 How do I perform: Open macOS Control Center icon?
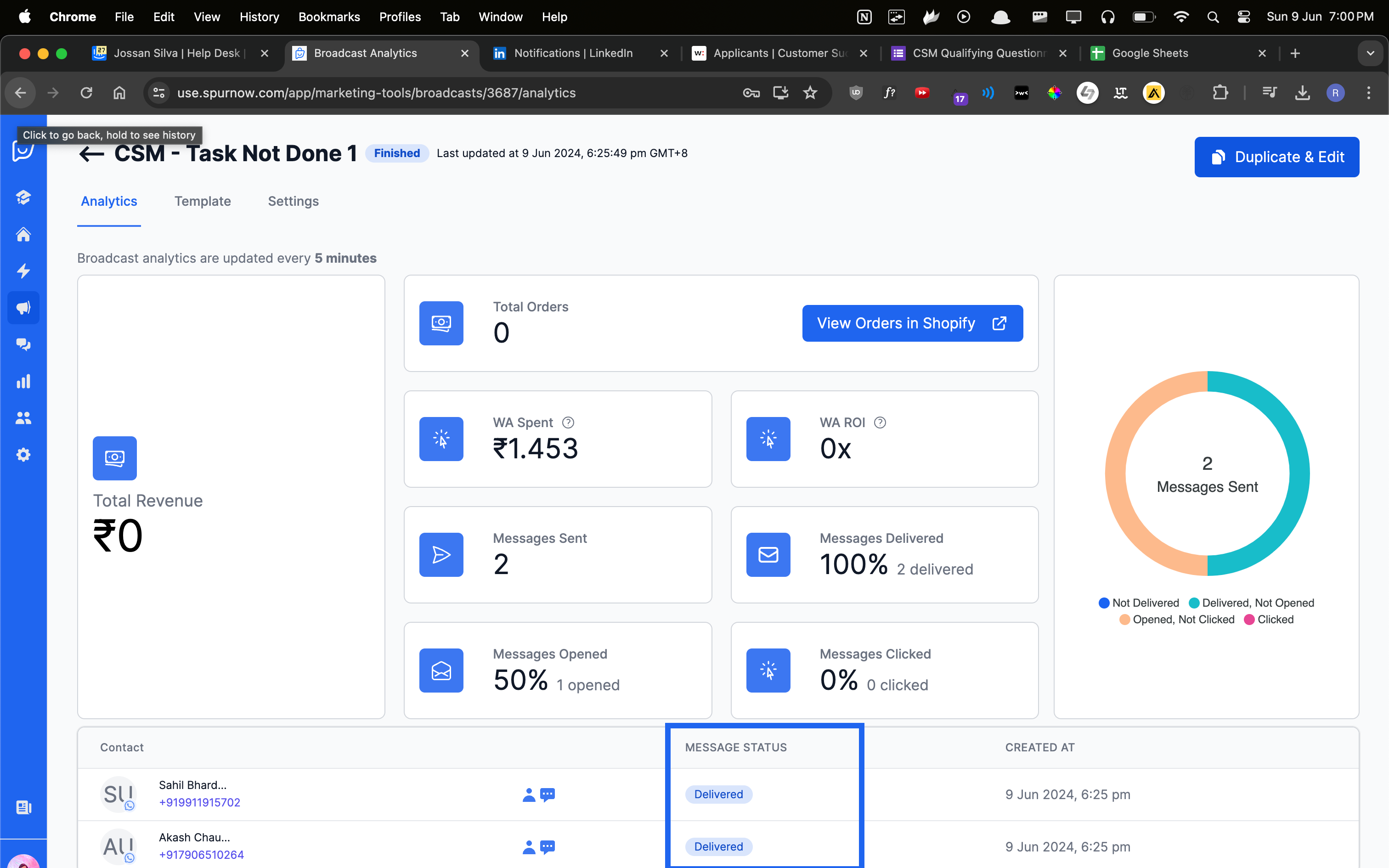click(1244, 17)
